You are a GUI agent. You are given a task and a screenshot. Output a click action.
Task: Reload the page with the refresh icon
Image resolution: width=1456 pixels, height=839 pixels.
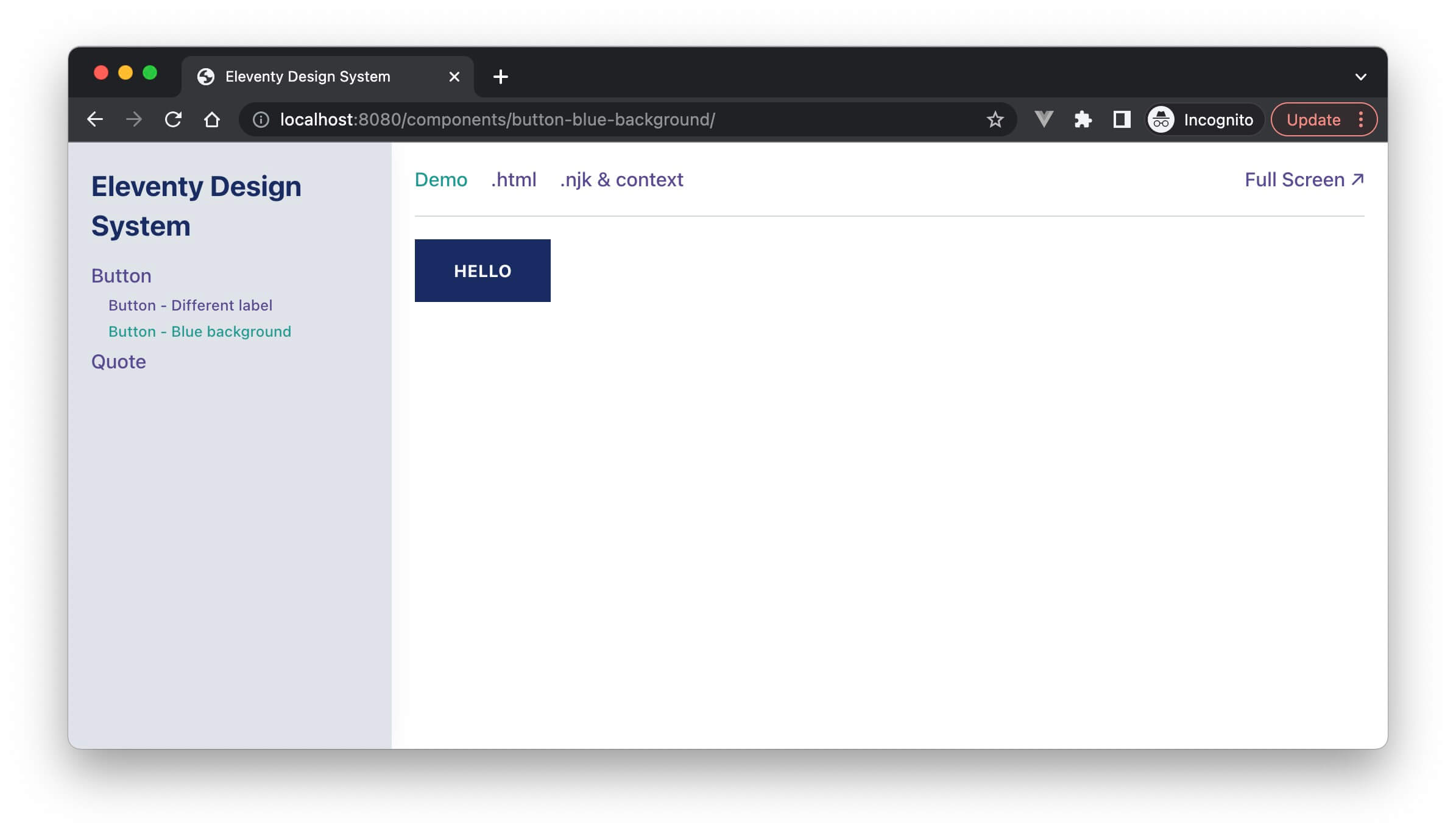173,119
